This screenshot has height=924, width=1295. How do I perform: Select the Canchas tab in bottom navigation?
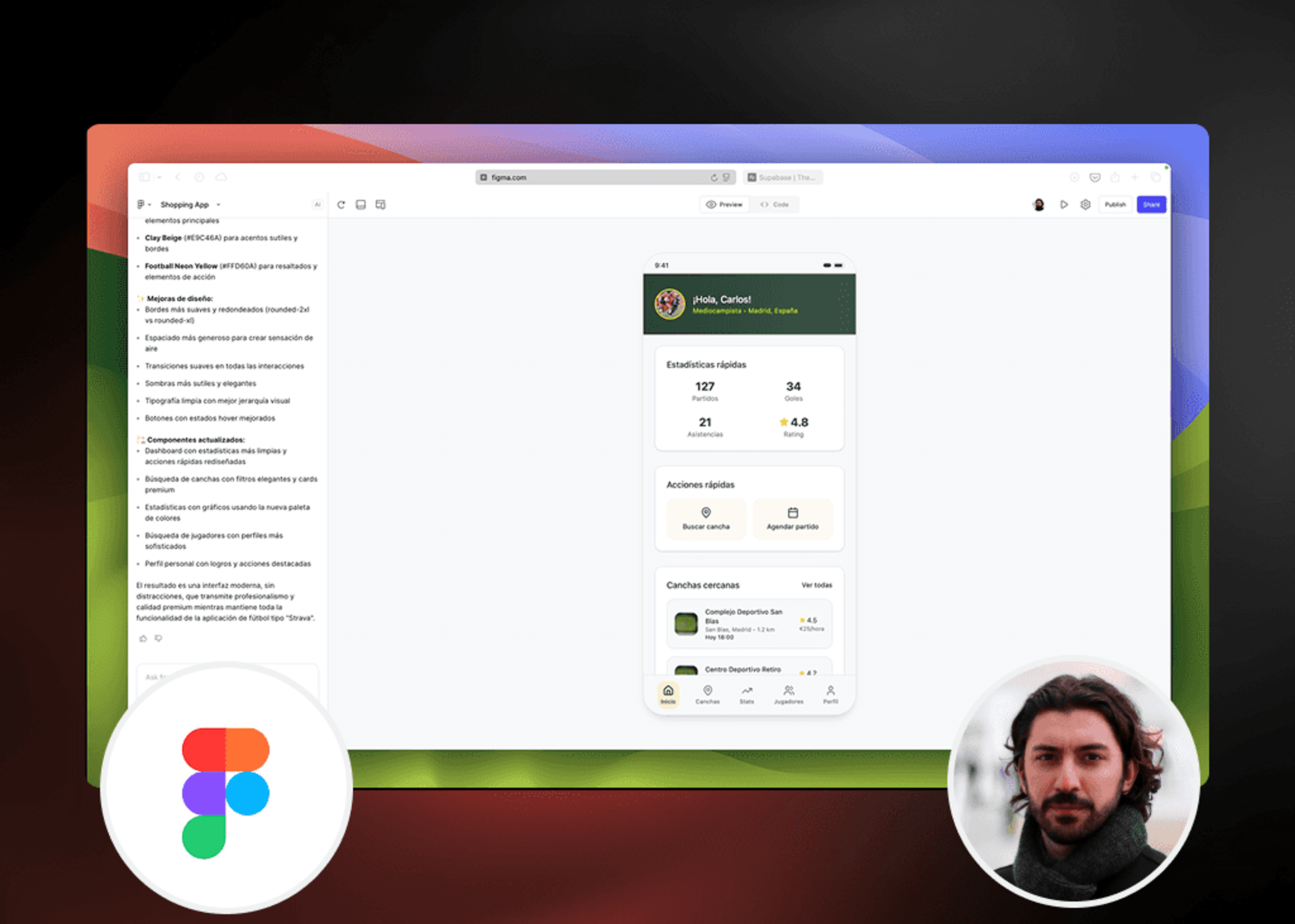point(708,694)
